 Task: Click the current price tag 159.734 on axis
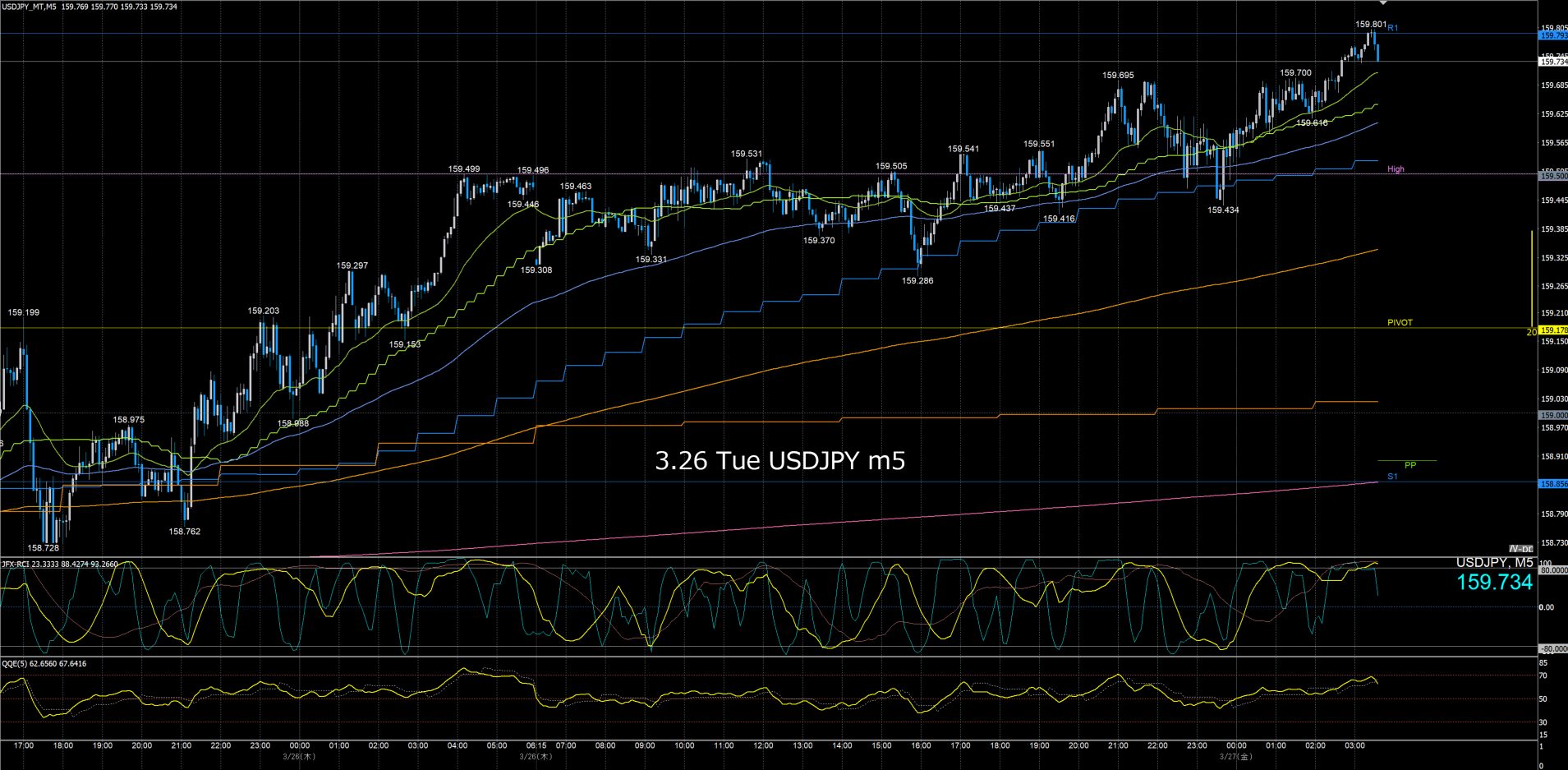pos(1552,62)
